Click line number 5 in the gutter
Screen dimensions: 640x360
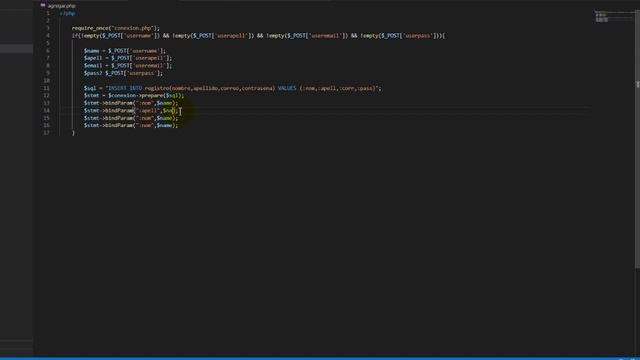coord(48,43)
